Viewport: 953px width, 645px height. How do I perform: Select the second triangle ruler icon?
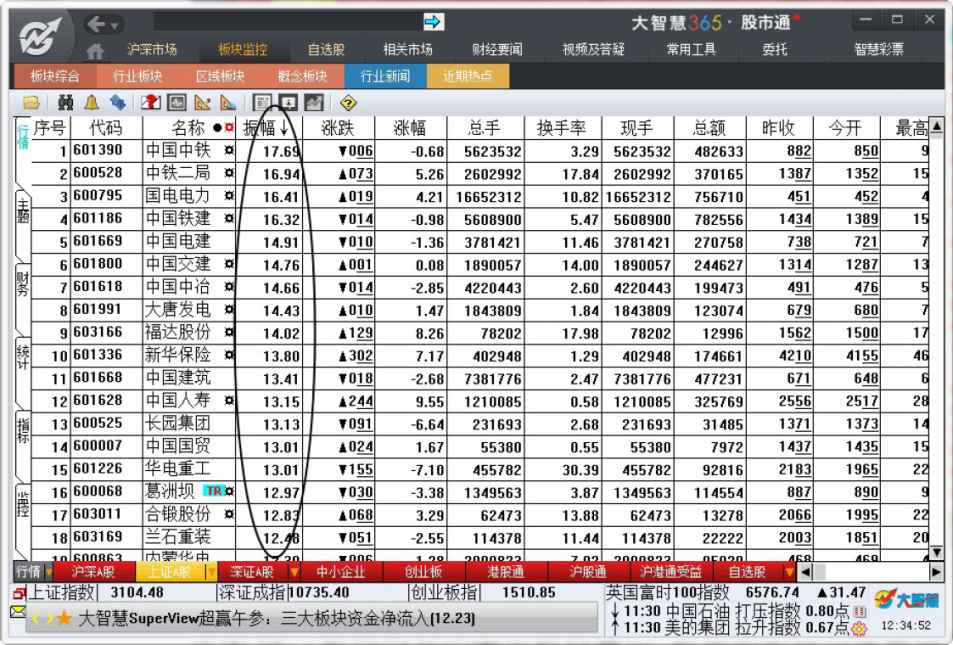(x=228, y=103)
